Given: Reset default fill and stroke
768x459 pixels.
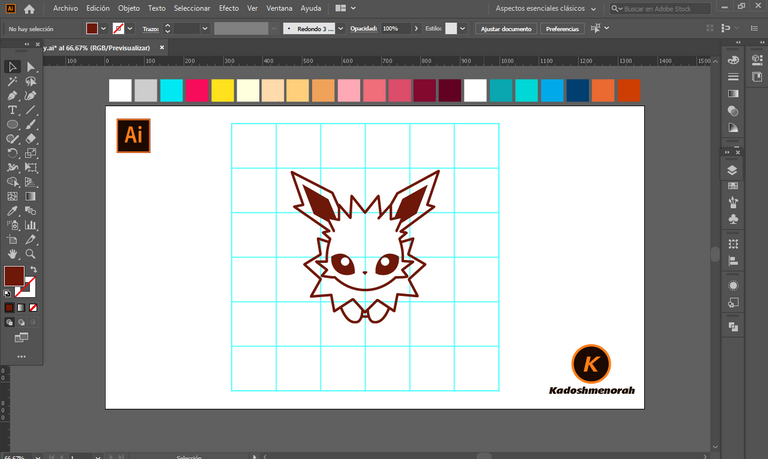Looking at the screenshot, I should click(x=7, y=293).
